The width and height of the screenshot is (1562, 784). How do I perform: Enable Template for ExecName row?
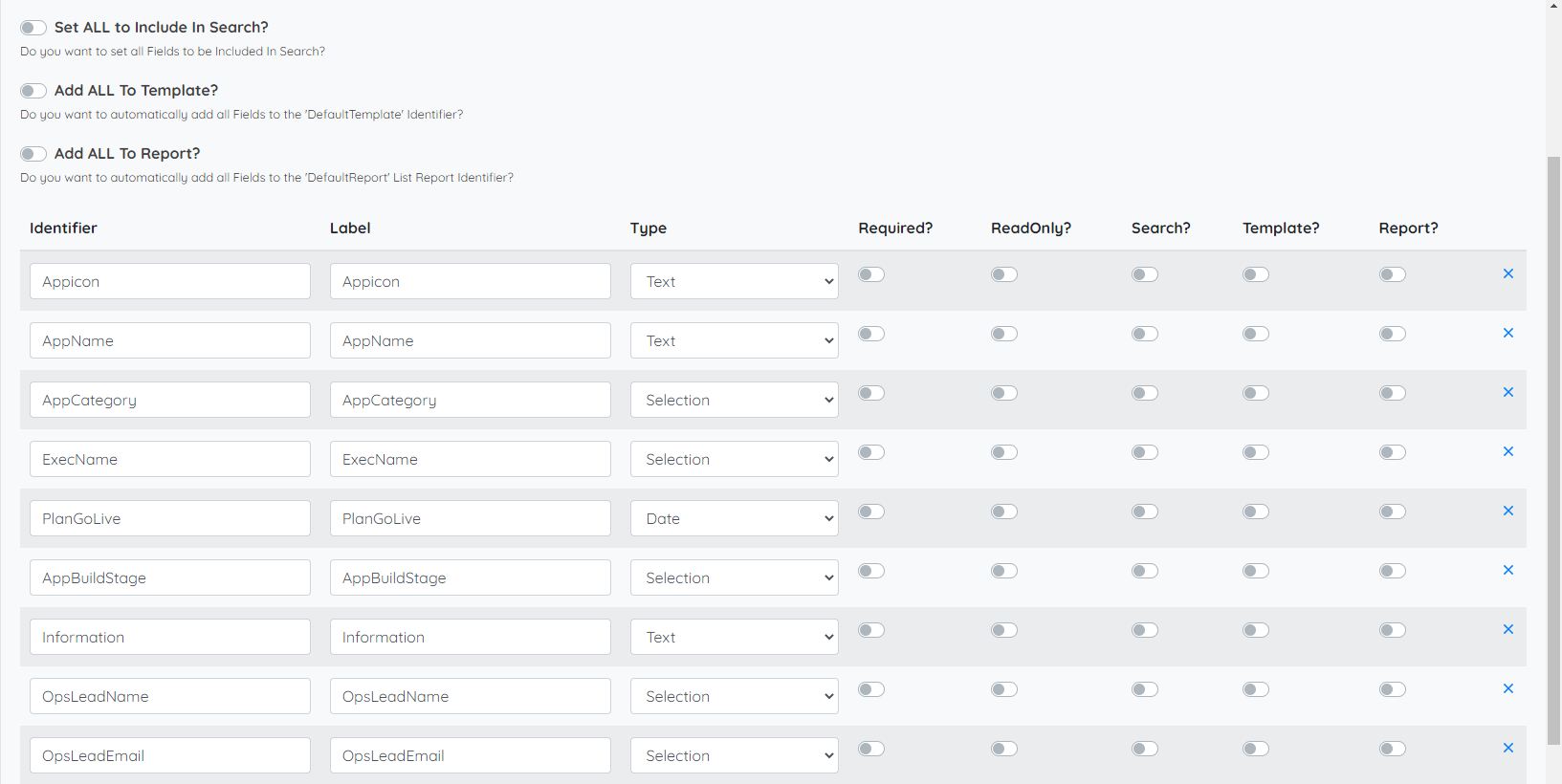(x=1256, y=452)
